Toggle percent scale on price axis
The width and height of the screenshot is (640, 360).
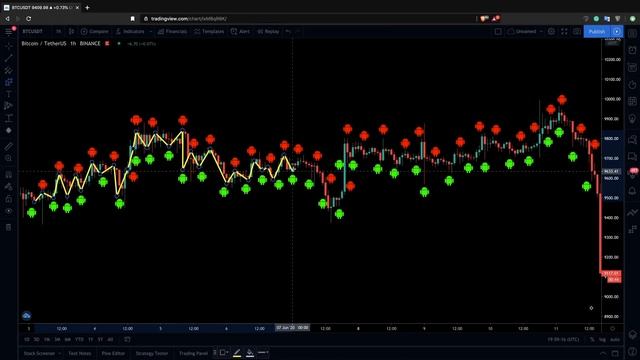click(592, 340)
